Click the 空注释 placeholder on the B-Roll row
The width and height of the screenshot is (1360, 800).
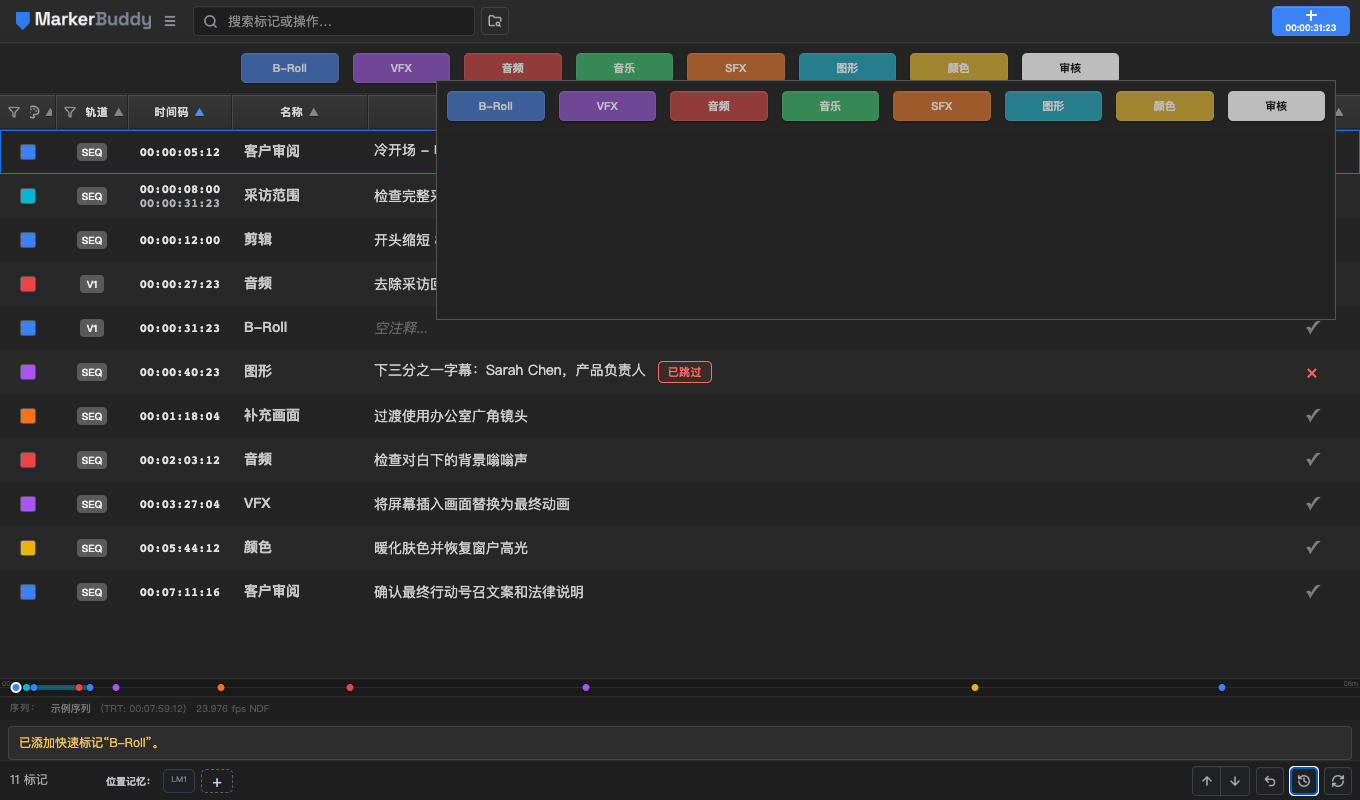click(401, 328)
